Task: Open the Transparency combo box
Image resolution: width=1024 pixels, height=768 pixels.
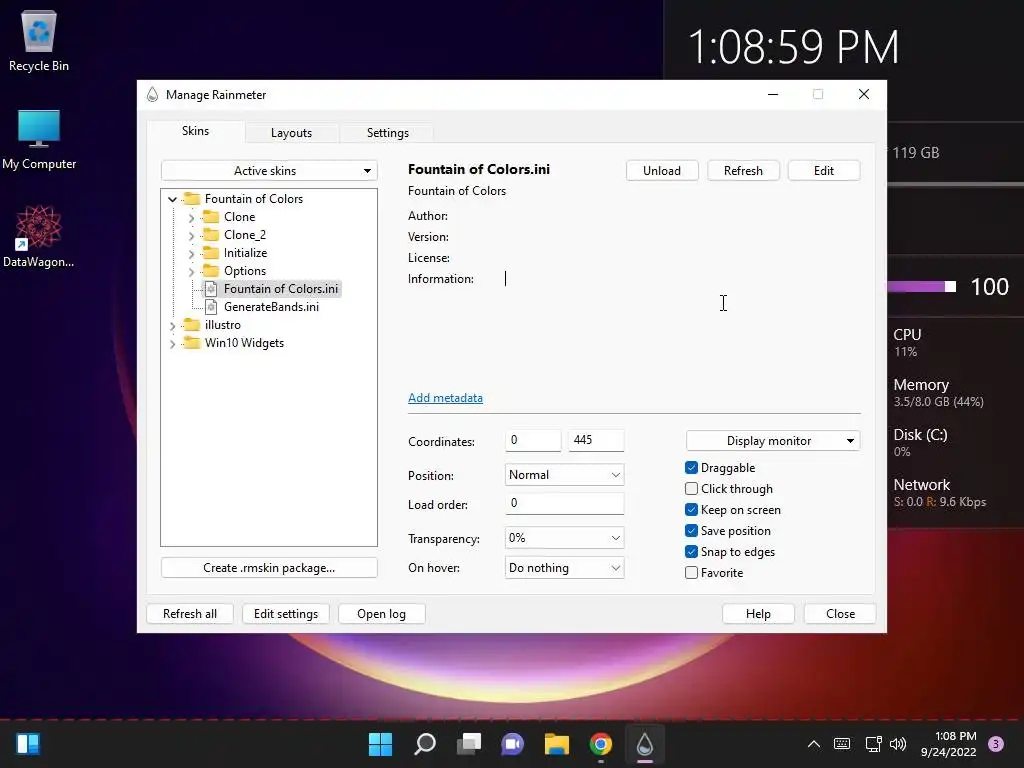Action: point(564,537)
